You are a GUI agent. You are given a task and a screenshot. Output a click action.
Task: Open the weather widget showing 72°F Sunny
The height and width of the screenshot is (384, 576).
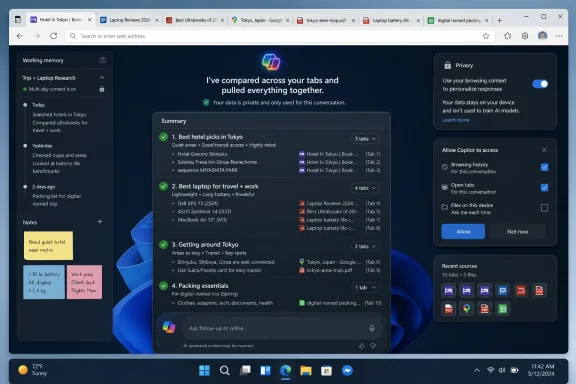tap(33, 370)
